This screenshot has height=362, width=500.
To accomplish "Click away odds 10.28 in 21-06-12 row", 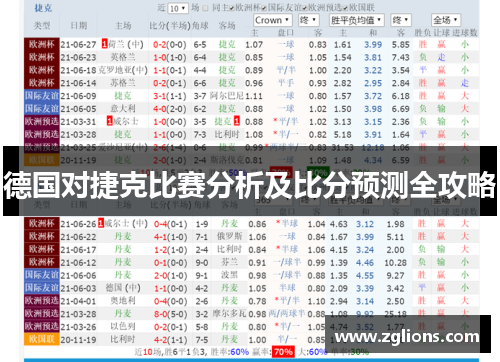I will coord(395,262).
